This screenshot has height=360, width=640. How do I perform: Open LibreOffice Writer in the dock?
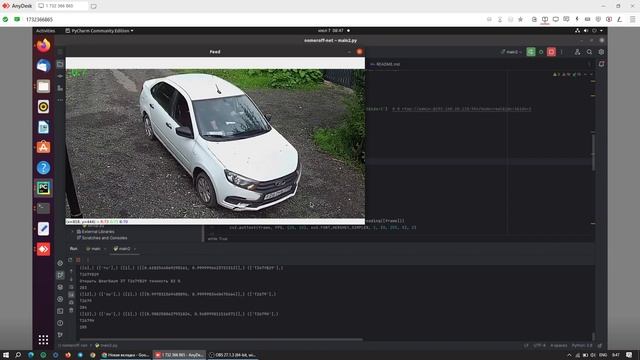point(43,127)
